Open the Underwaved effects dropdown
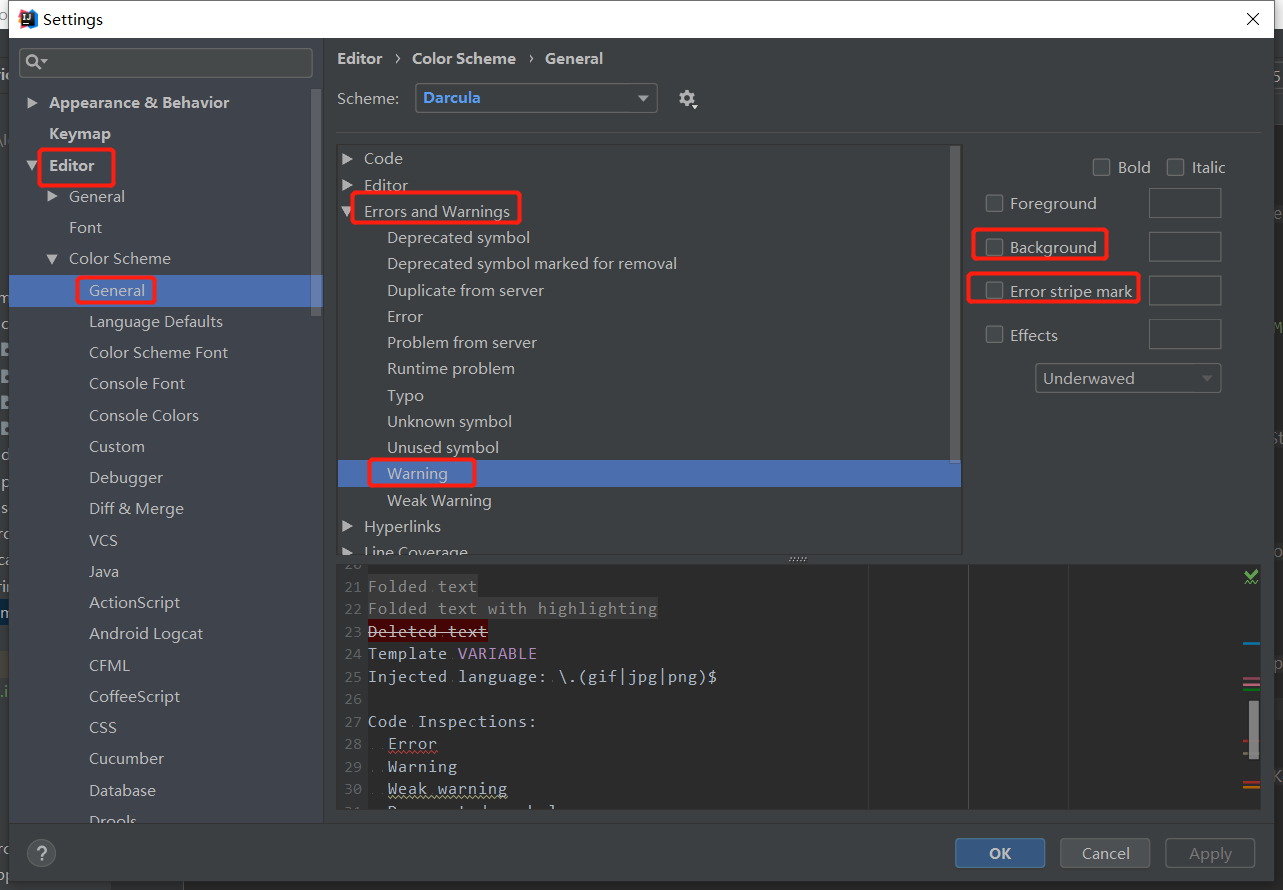This screenshot has height=890, width=1283. click(1127, 378)
